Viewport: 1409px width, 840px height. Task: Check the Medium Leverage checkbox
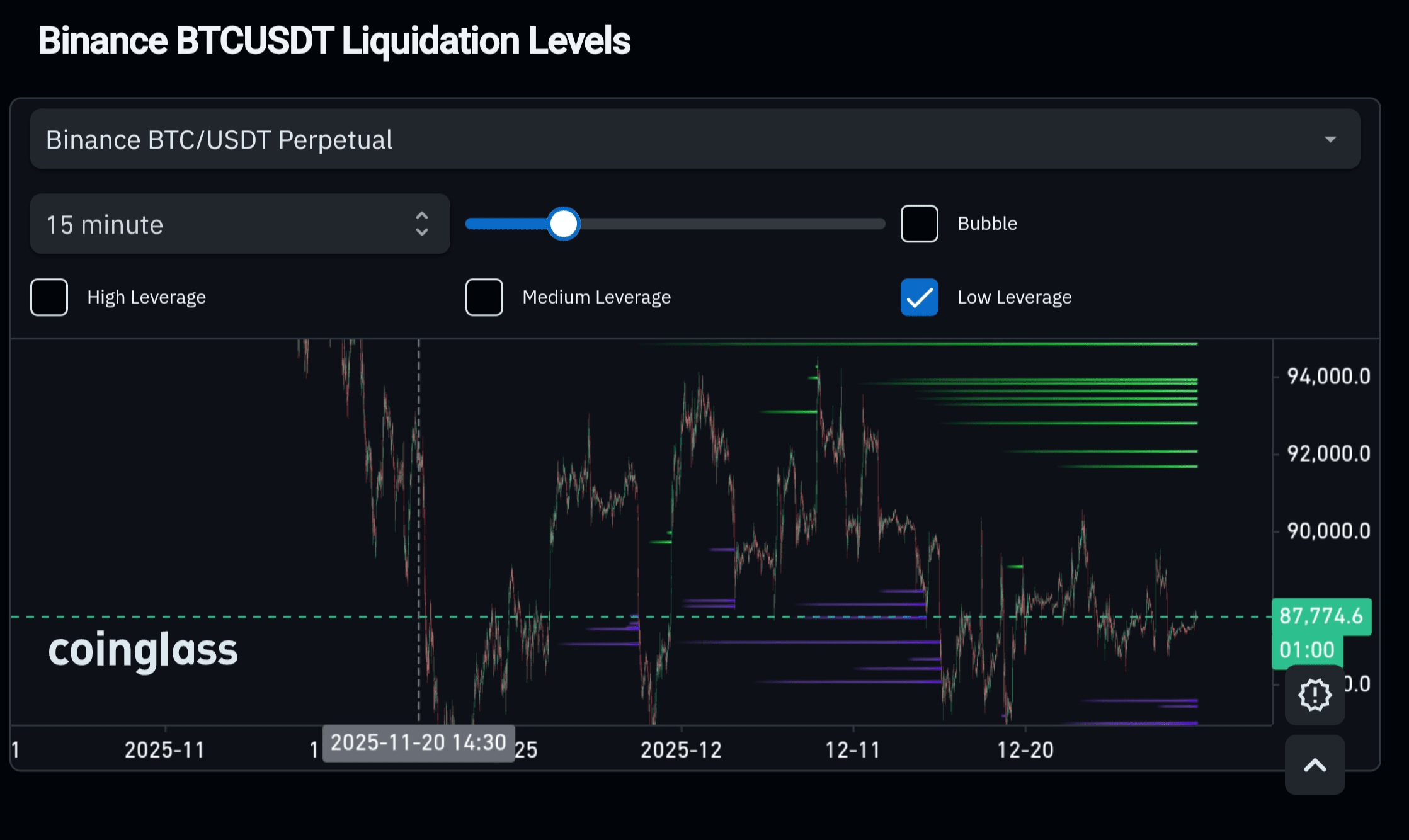(x=484, y=297)
